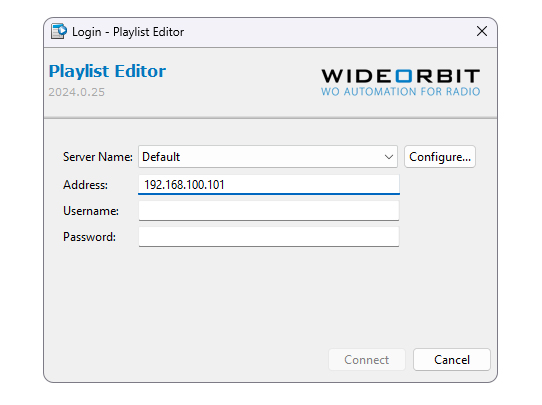Click the Address label
This screenshot has height=405, width=542.
pyautogui.click(x=85, y=185)
